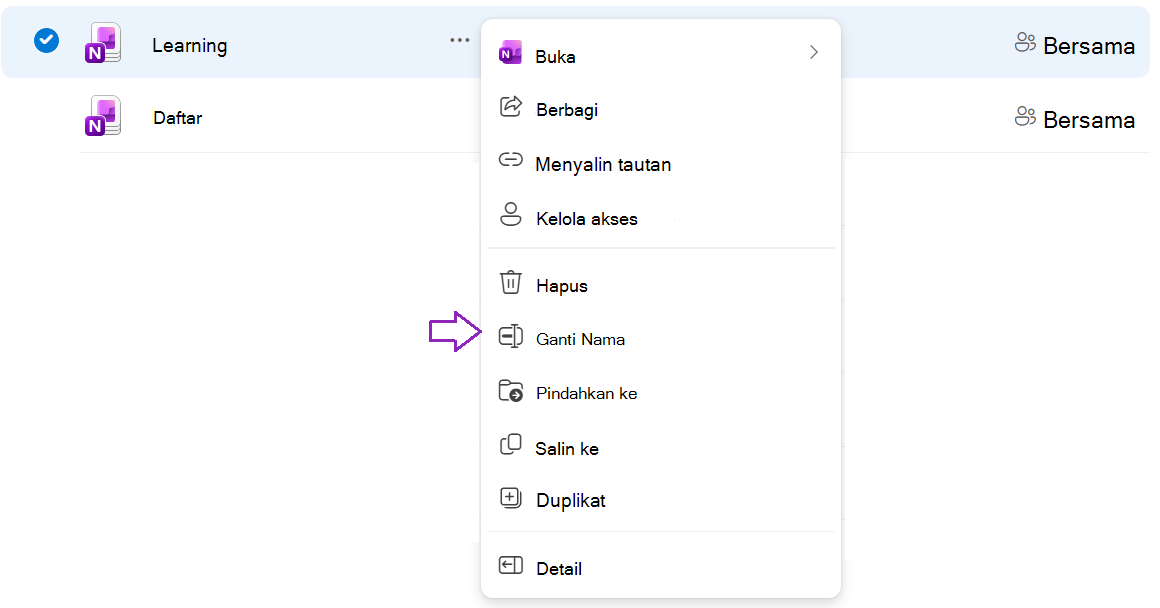Expand the Buka submenu chevron
This screenshot has width=1160, height=608.
(x=814, y=53)
